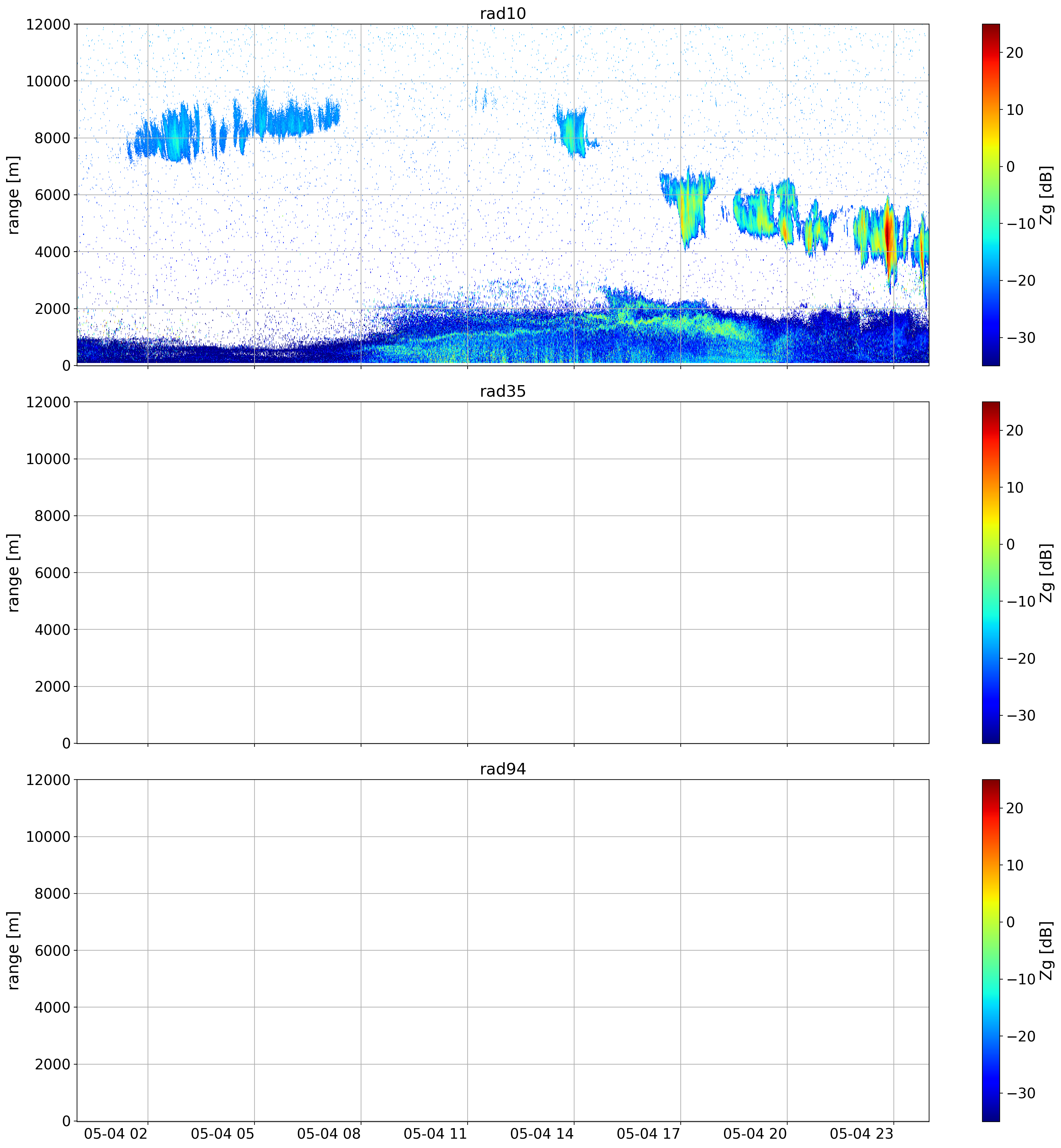This screenshot has width=1061, height=1148.
Task: Click the 8000 range tick on rad10
Action: [x=52, y=138]
